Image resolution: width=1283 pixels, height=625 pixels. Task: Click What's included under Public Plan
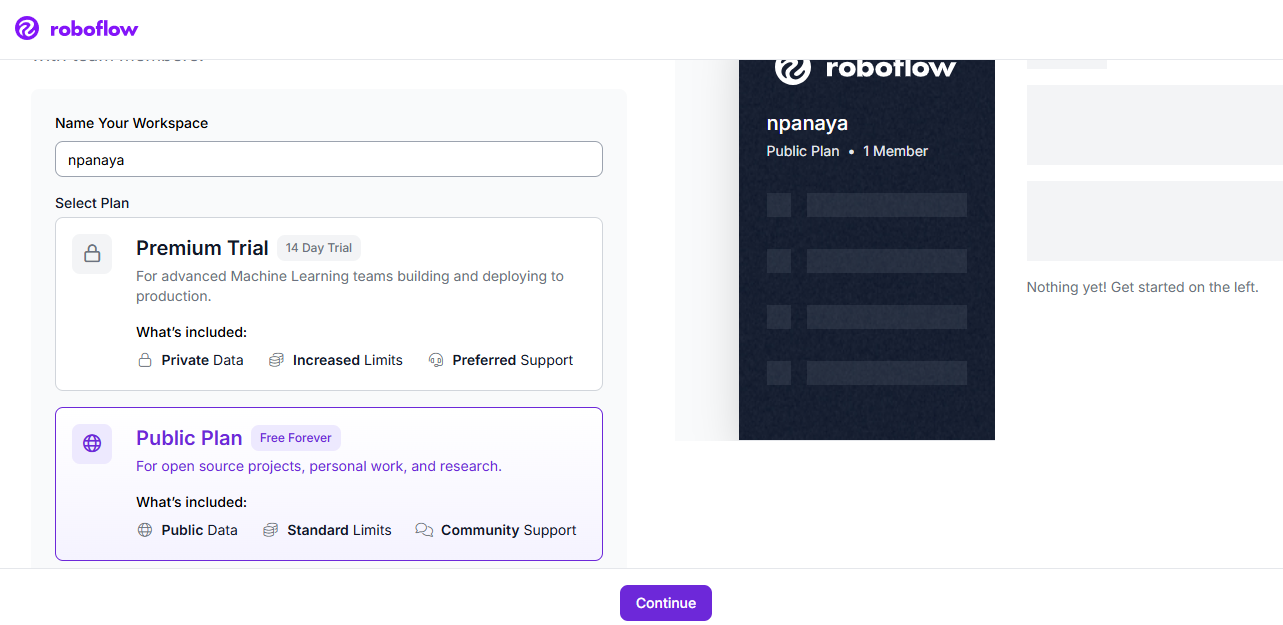191,502
